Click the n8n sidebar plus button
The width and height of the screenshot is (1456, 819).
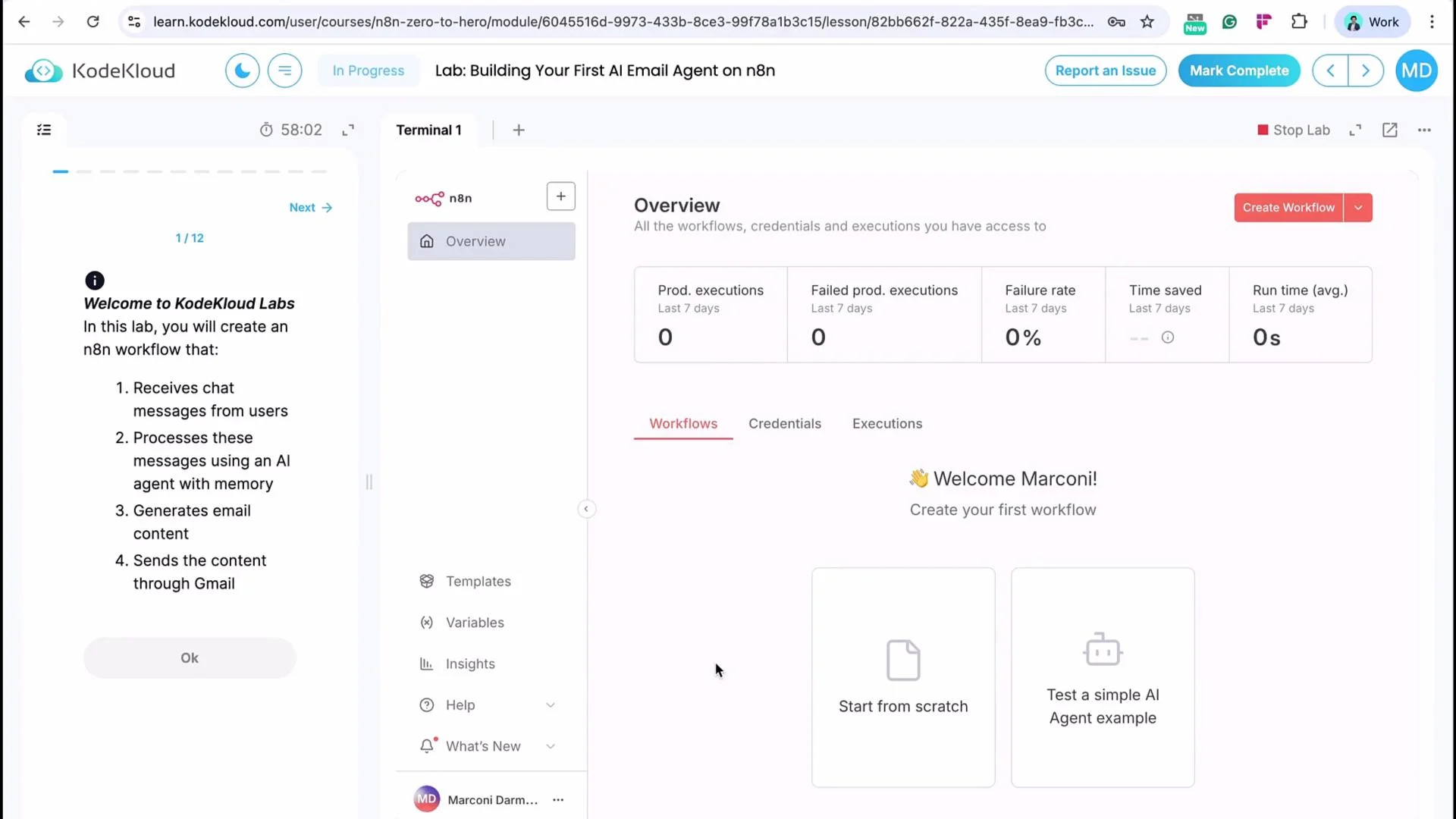point(561,196)
